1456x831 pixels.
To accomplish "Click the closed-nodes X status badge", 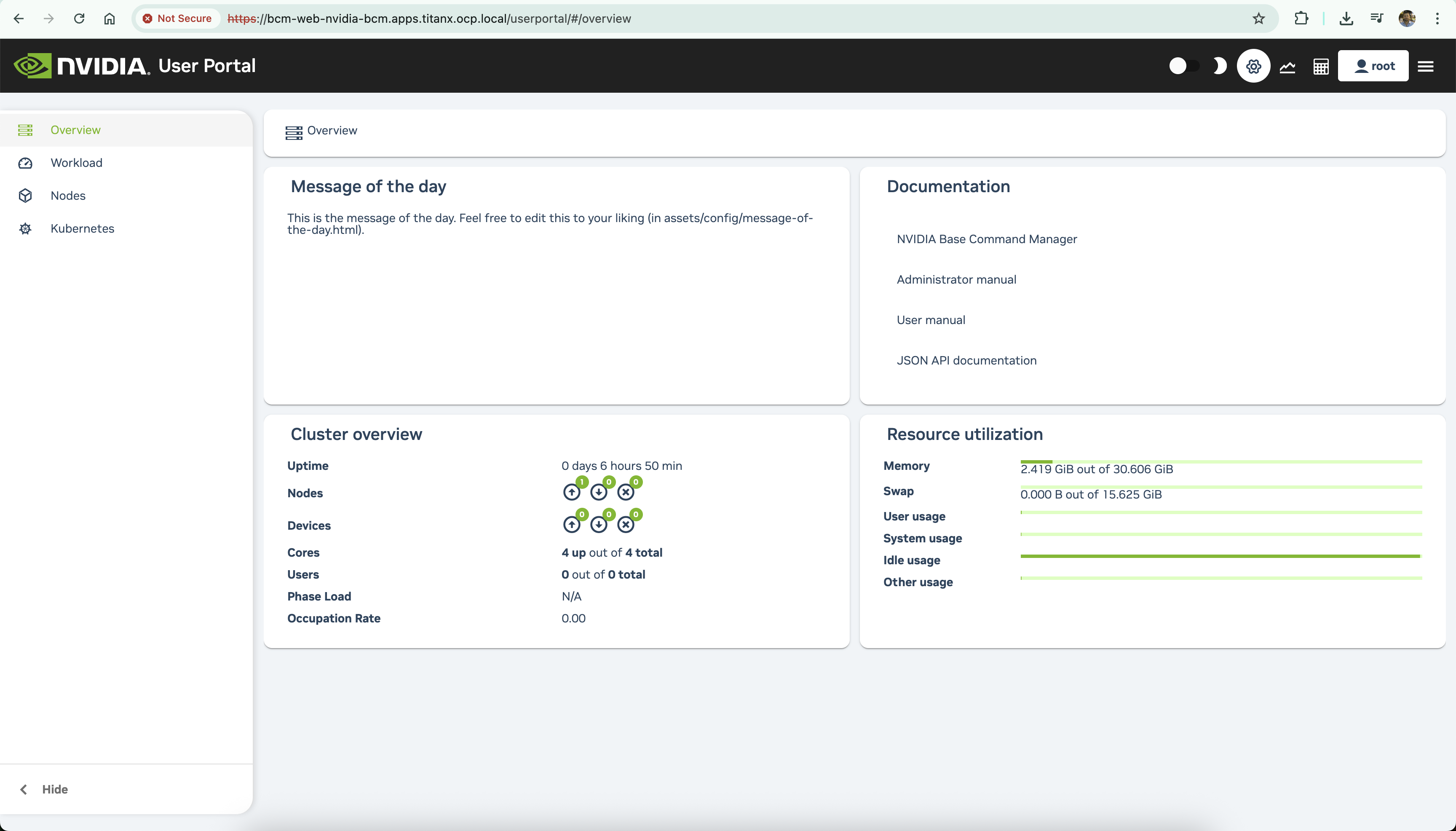I will (x=626, y=491).
